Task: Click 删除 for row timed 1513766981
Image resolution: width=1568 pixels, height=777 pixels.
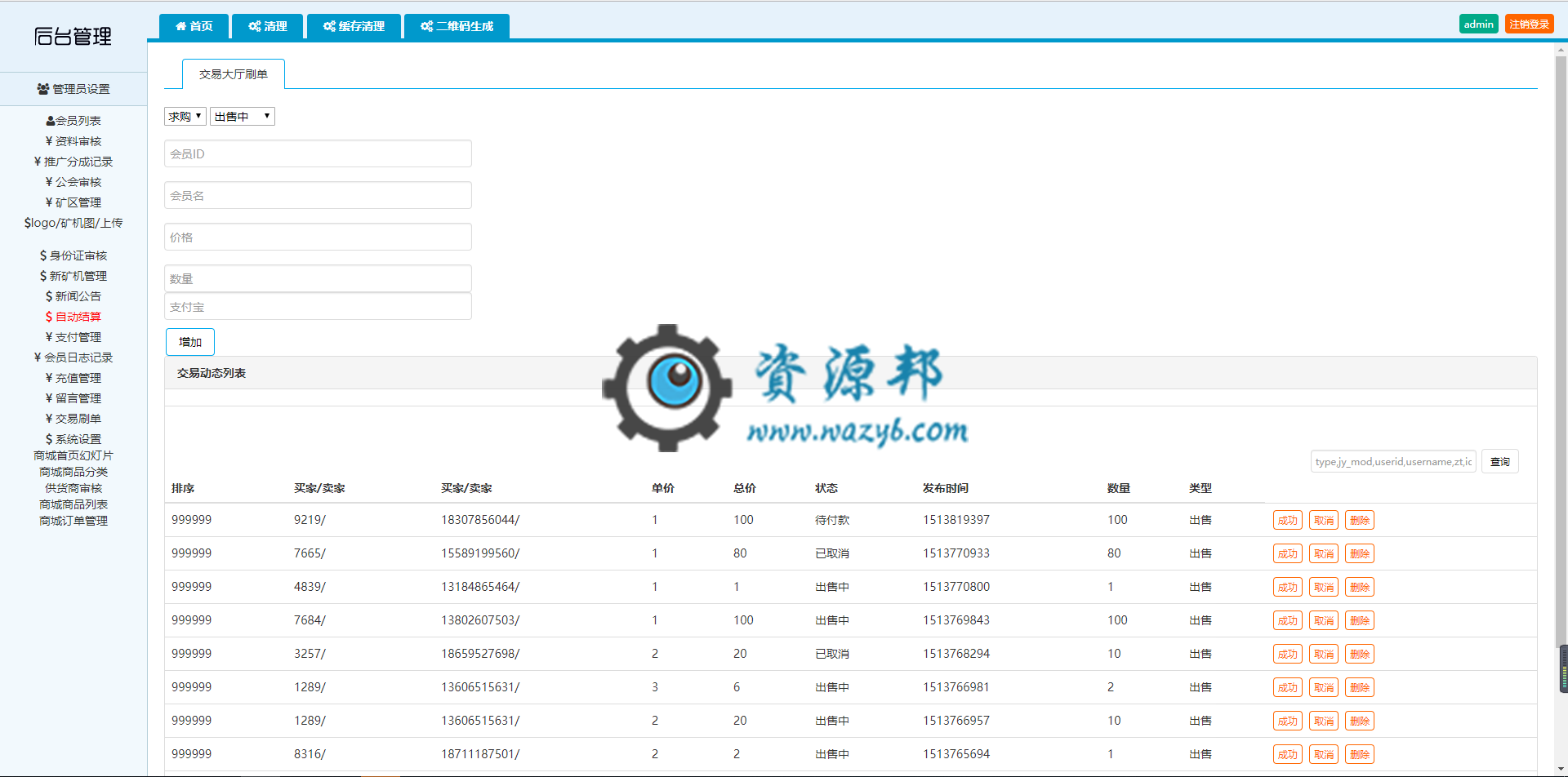Action: point(1360,687)
